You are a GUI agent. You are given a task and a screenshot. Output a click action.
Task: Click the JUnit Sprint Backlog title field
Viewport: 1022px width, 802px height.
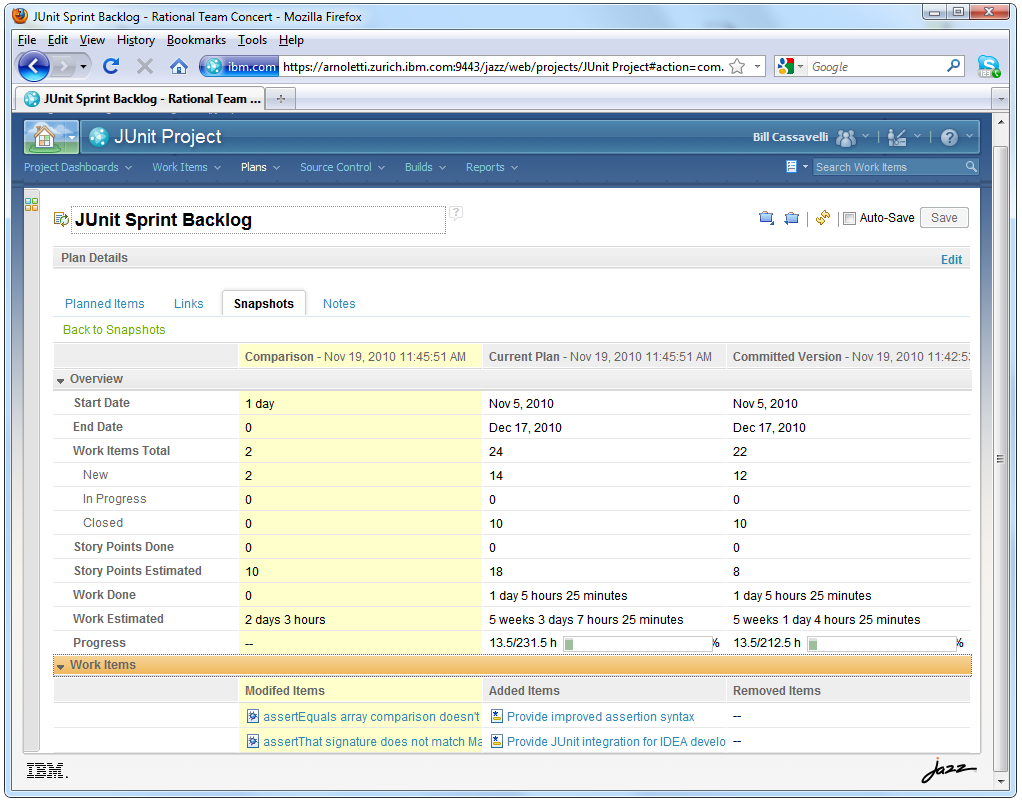[x=259, y=220]
